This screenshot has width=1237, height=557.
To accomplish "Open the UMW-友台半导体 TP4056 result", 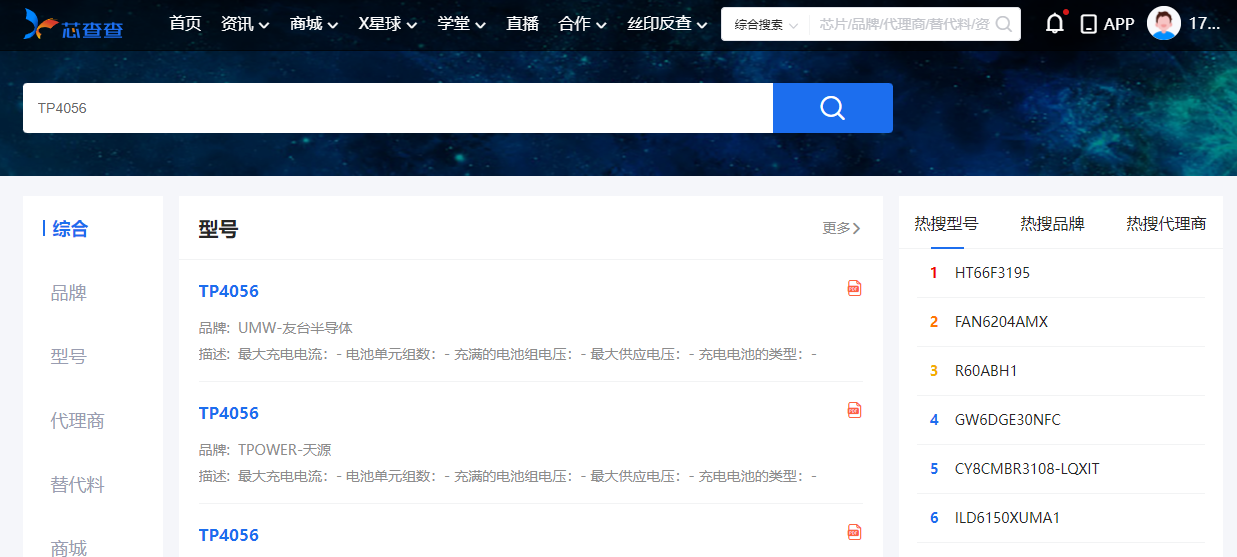I will click(x=229, y=291).
